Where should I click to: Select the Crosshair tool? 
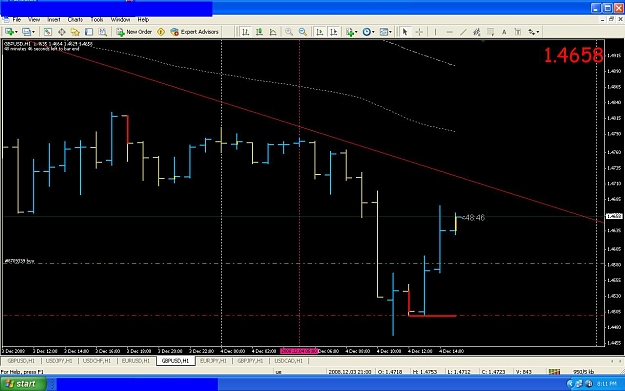pos(419,32)
